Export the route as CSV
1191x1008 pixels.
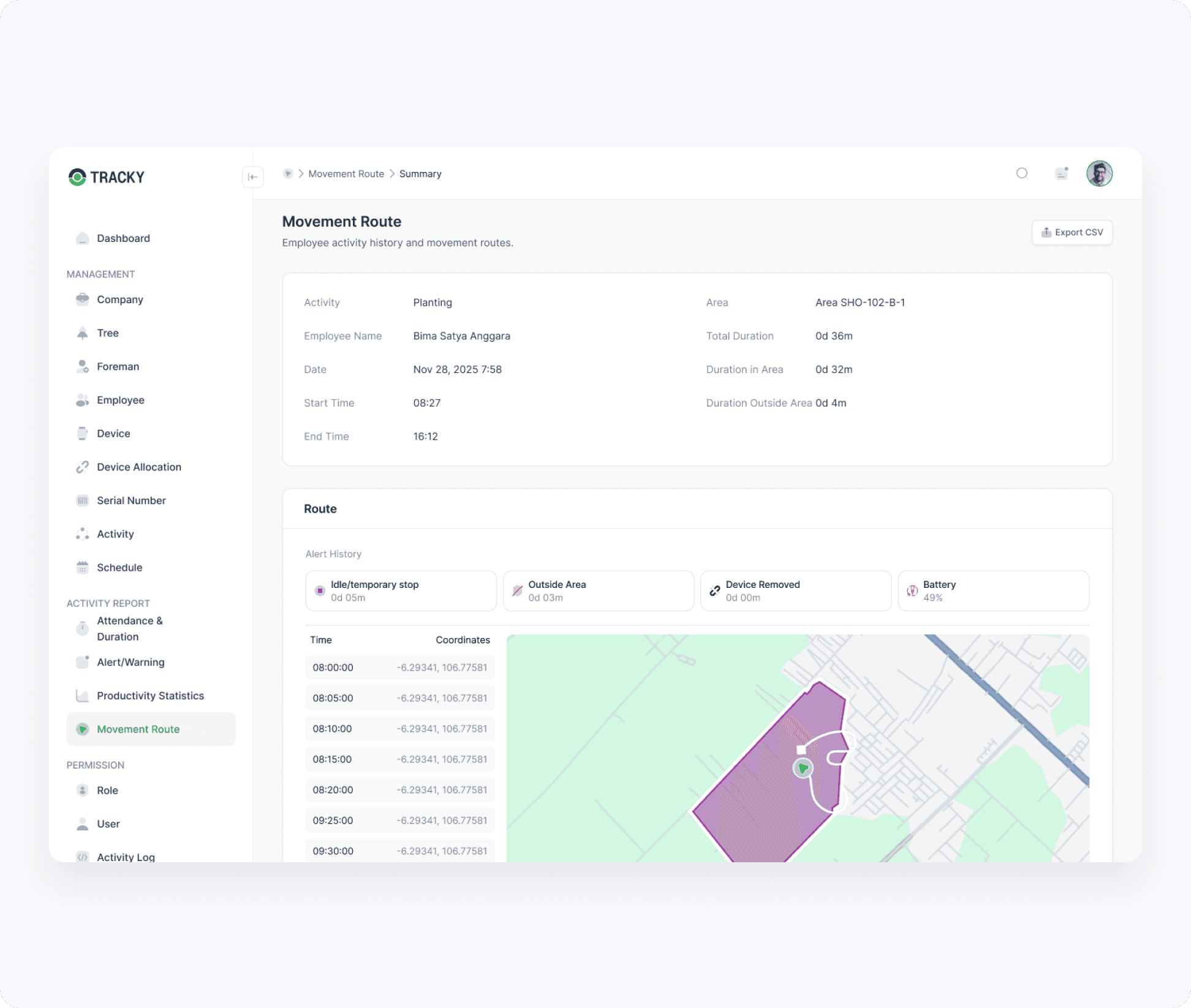click(x=1072, y=233)
